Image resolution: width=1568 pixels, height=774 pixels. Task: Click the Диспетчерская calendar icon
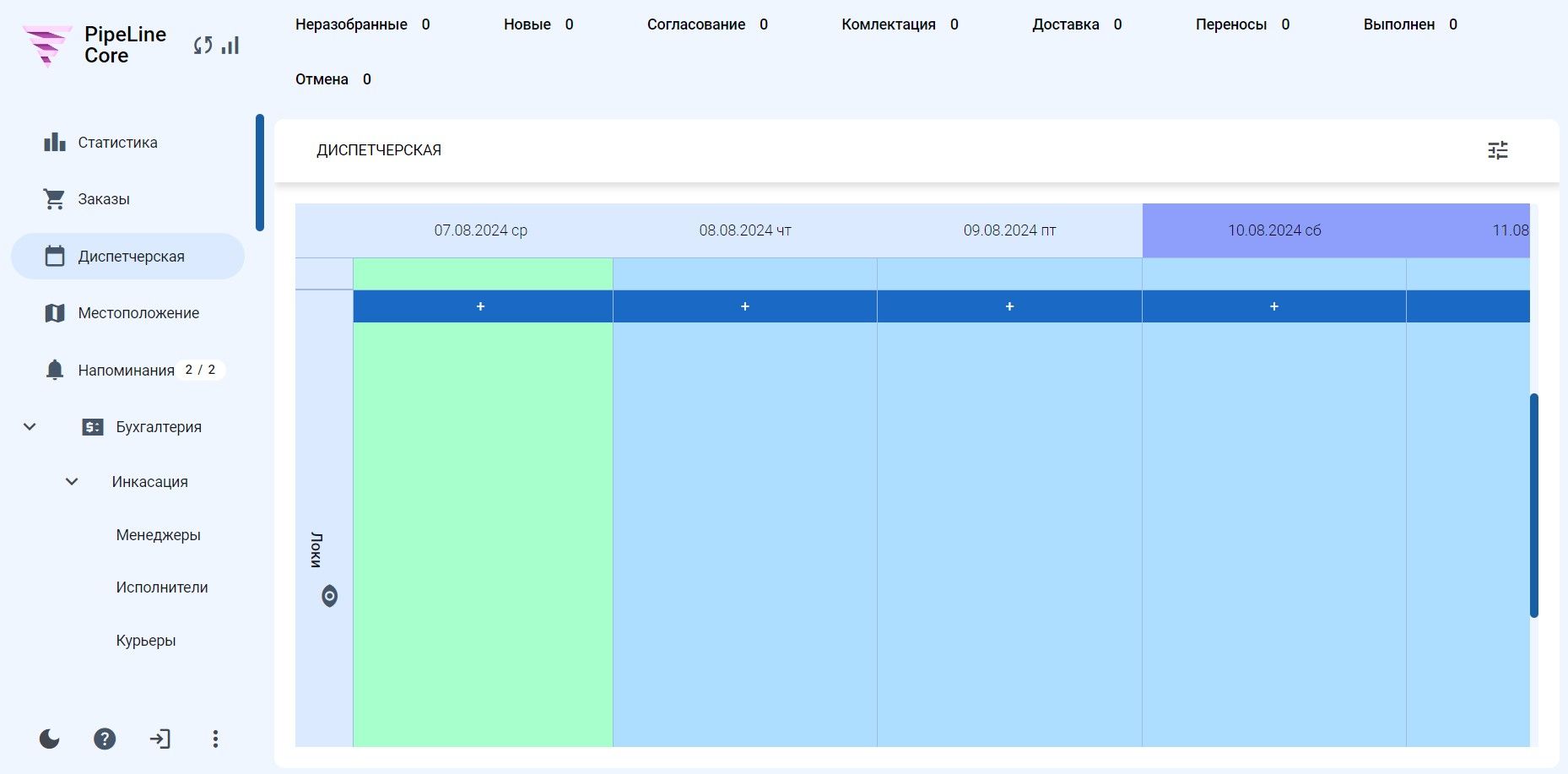point(55,257)
